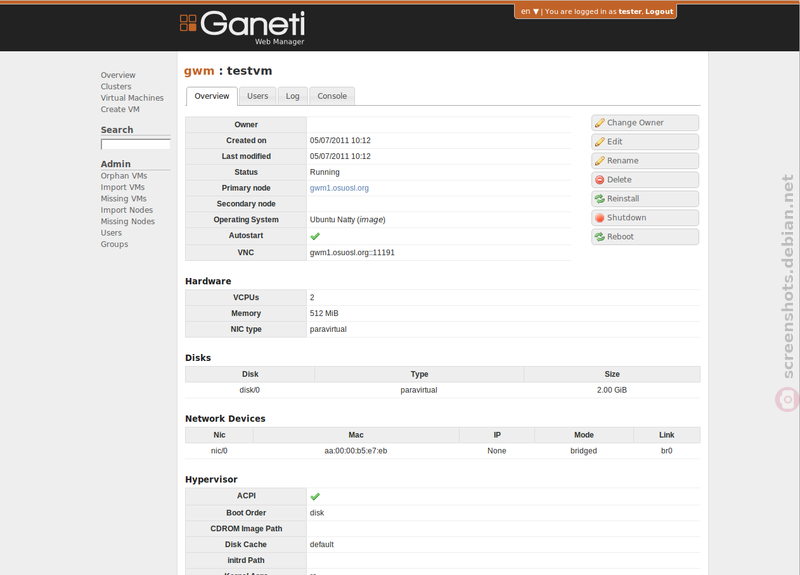Switch to the Users tab
Screen dimensions: 800x575
coord(258,96)
